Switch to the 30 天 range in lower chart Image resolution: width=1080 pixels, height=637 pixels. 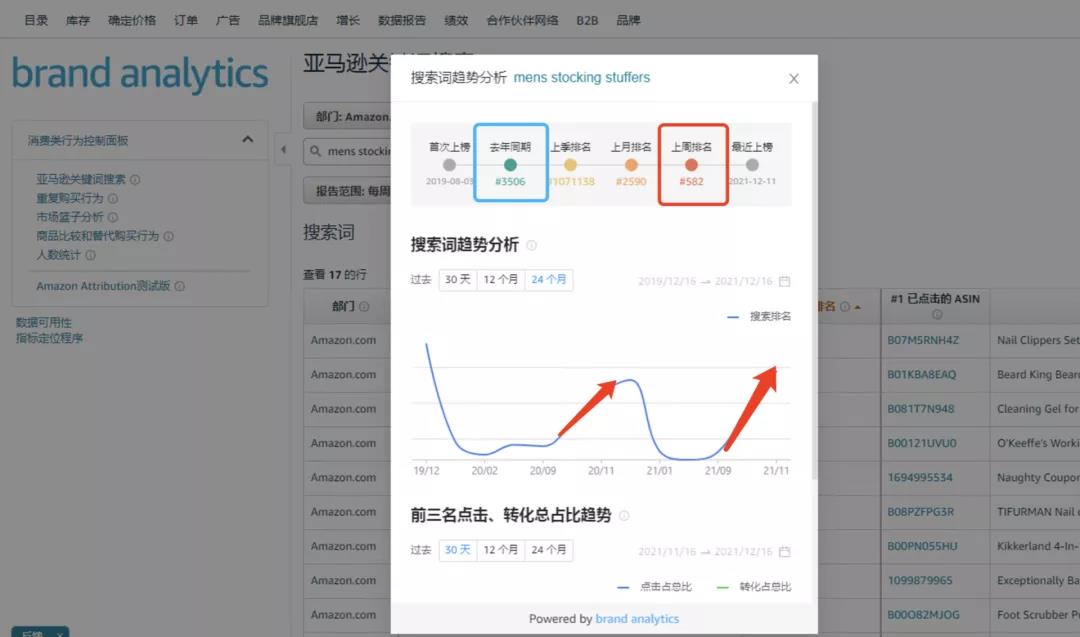coord(457,549)
